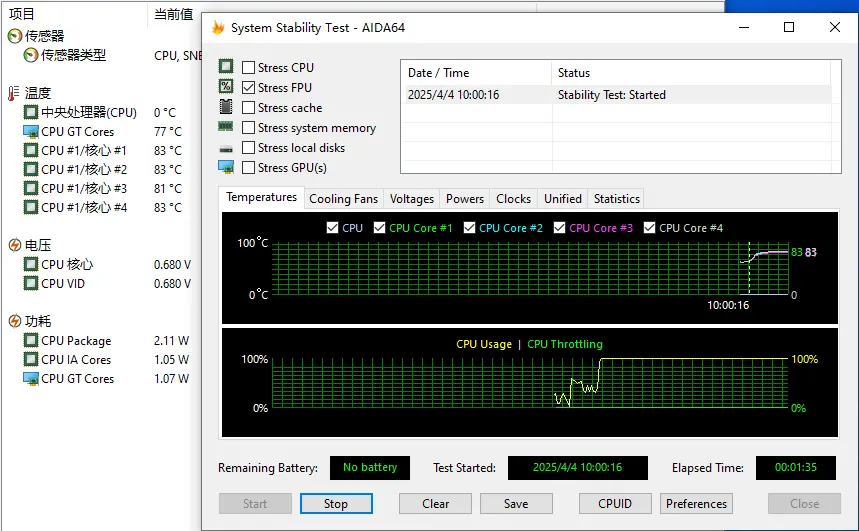This screenshot has width=859, height=531.
Task: Click the chip icon of CPU #1/核心 #3
Action: pyautogui.click(x=31, y=189)
